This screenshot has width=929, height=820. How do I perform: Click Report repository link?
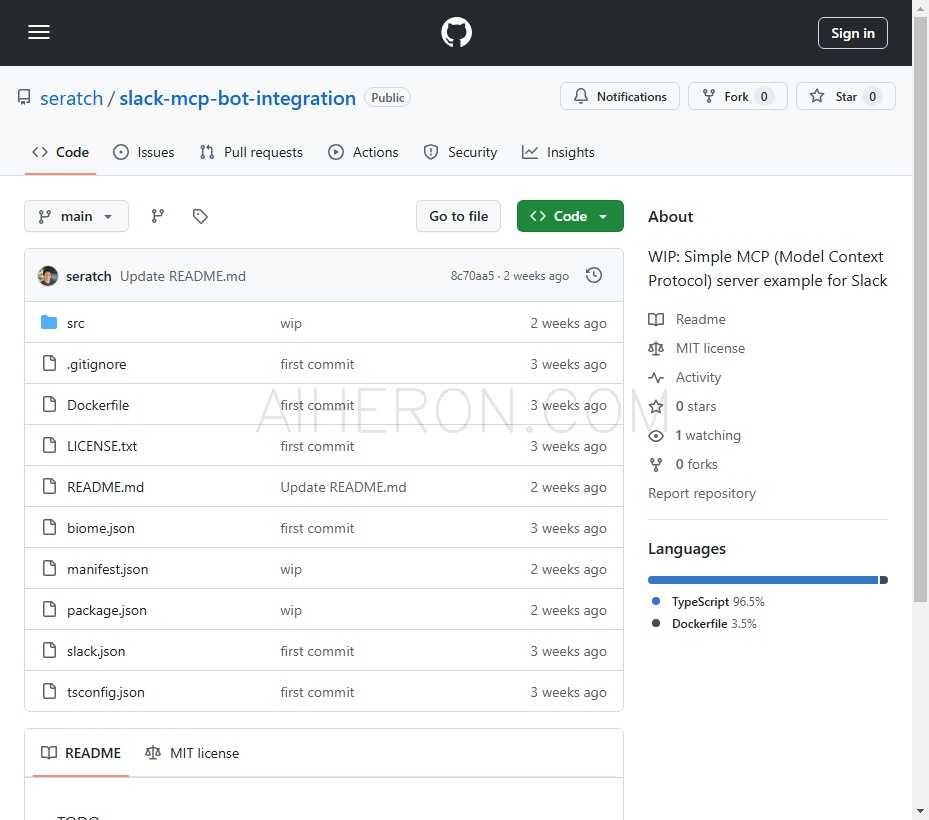pos(701,494)
